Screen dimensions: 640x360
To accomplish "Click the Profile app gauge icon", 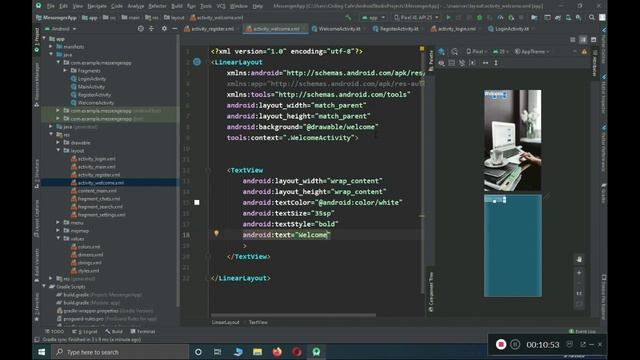I will tap(500, 18).
